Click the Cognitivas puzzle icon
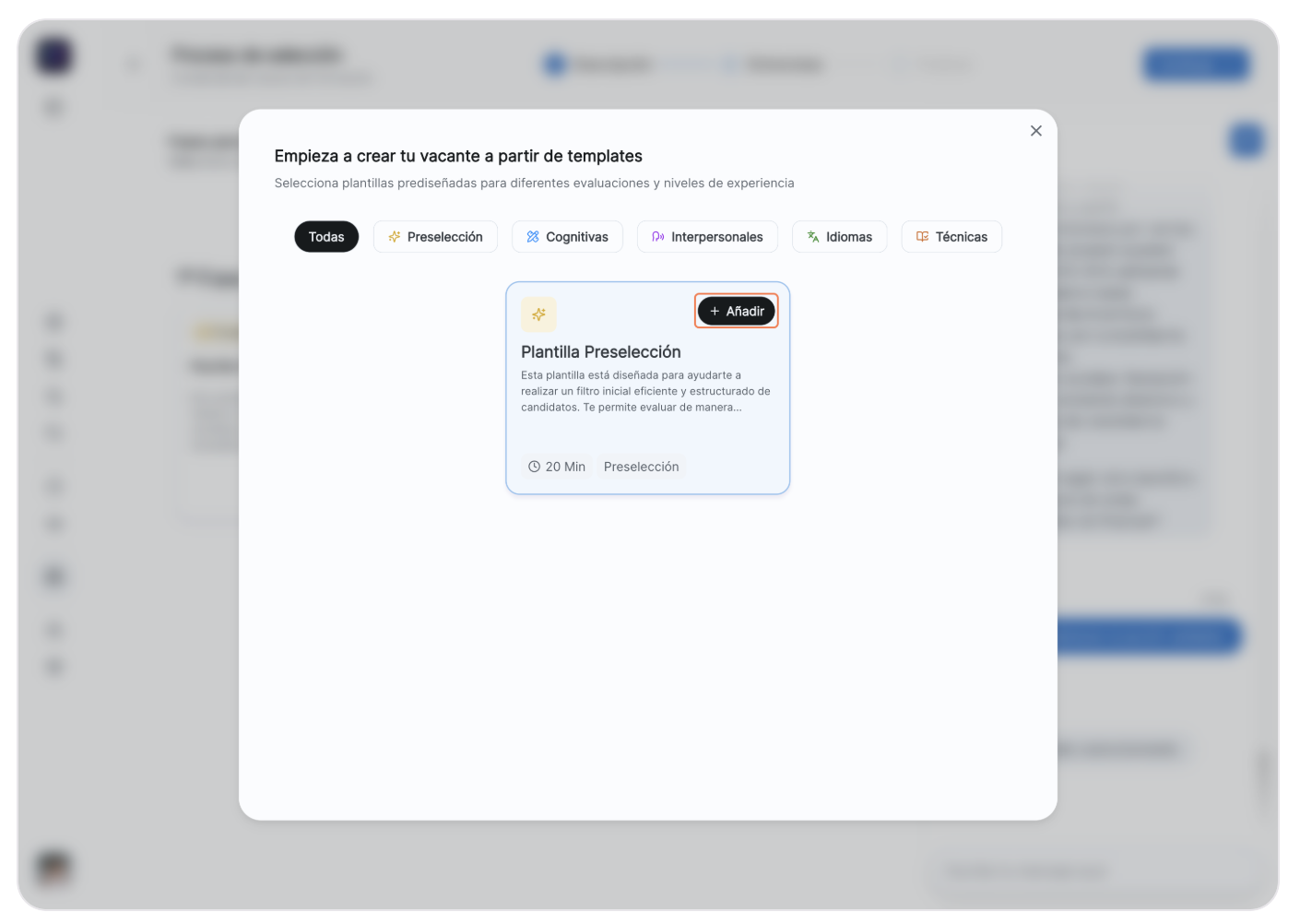Screen dimensions: 1300x924 pyautogui.click(x=533, y=237)
